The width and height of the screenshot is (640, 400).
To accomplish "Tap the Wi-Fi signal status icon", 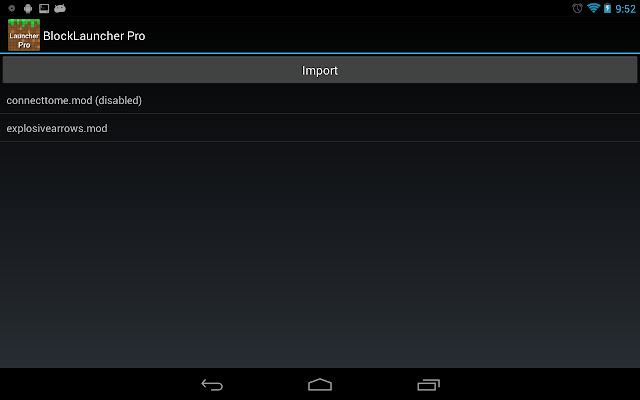I will 593,8.
